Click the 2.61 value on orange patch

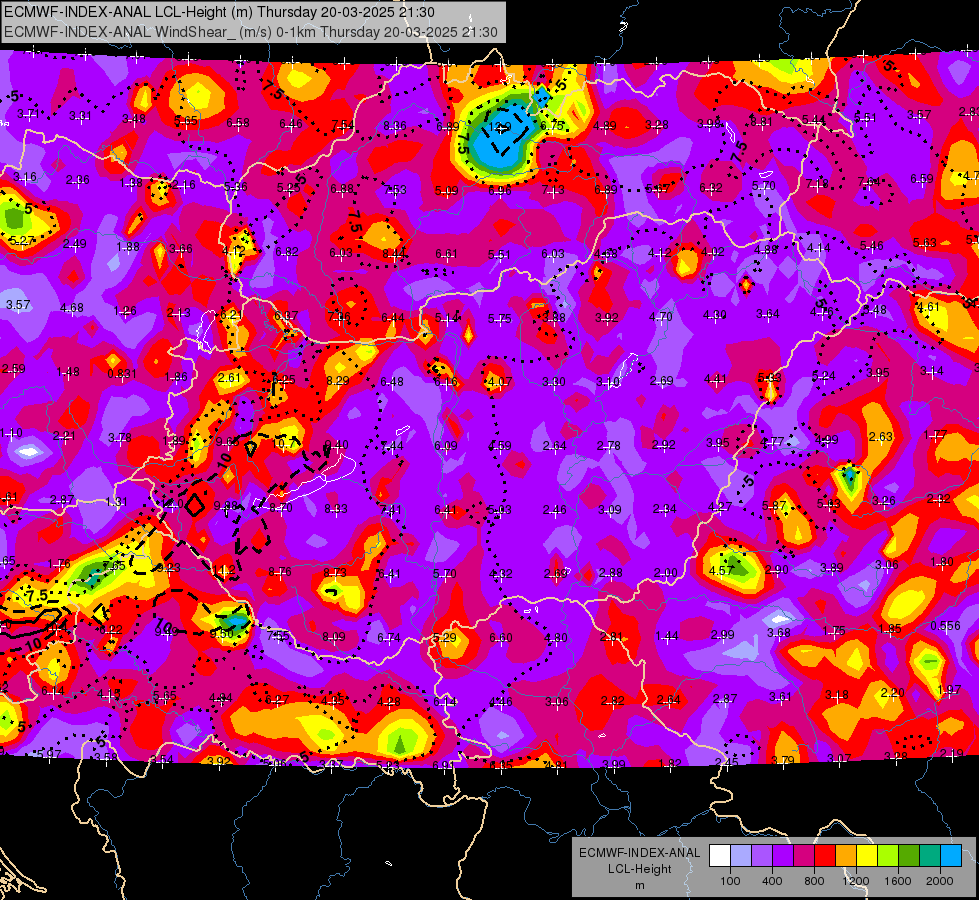(x=229, y=377)
